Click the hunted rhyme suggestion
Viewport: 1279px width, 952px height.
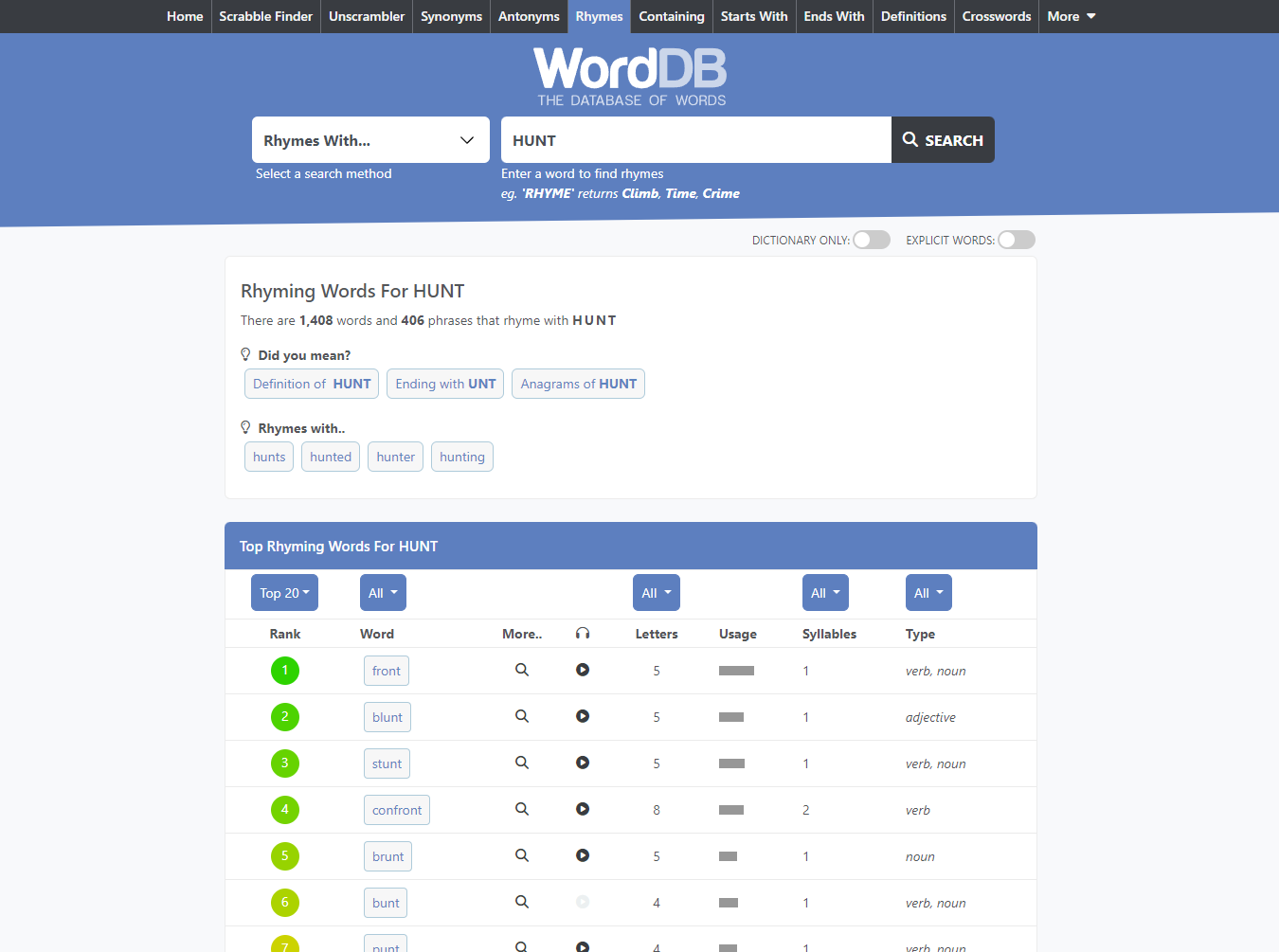[331, 457]
